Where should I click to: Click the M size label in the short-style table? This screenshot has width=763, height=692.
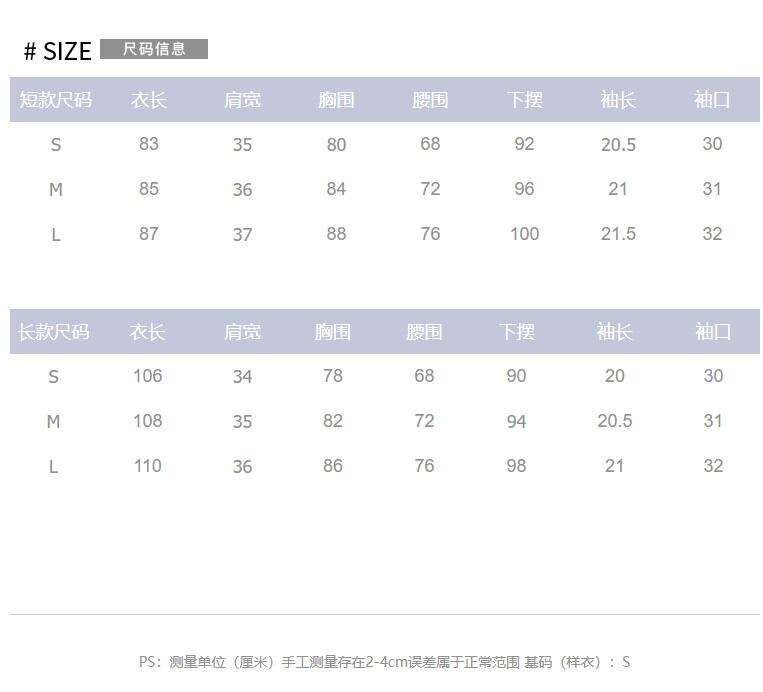56,190
